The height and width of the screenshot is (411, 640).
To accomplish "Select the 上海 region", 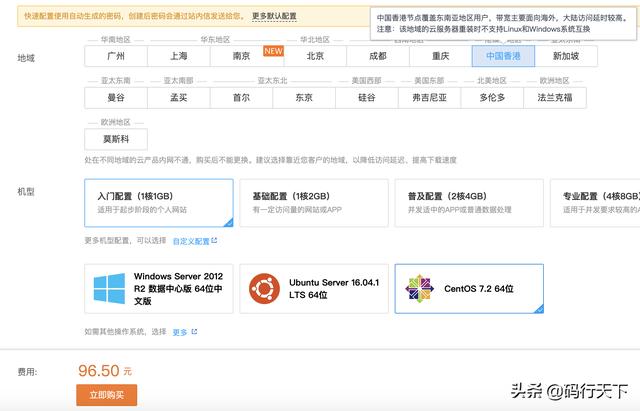I will tap(179, 56).
